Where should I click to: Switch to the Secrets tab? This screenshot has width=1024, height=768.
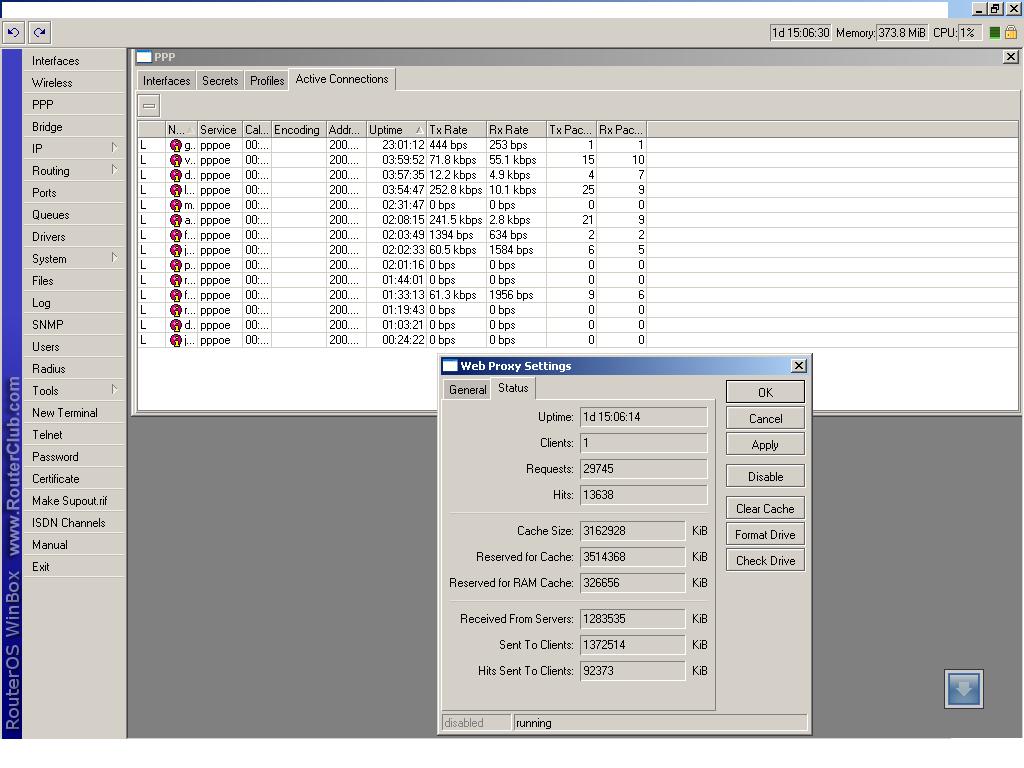point(220,81)
